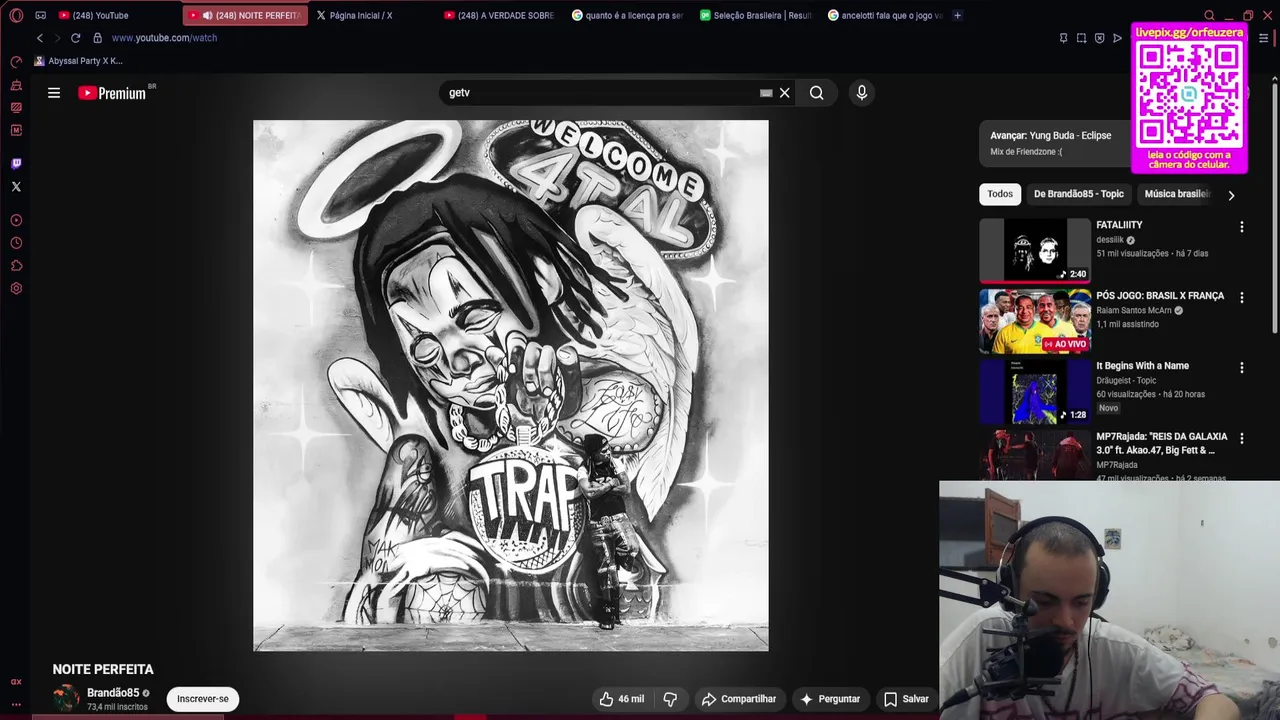The height and width of the screenshot is (720, 1280).
Task: Open 'Raiam Santos McArn' channel name
Action: pos(1134,311)
